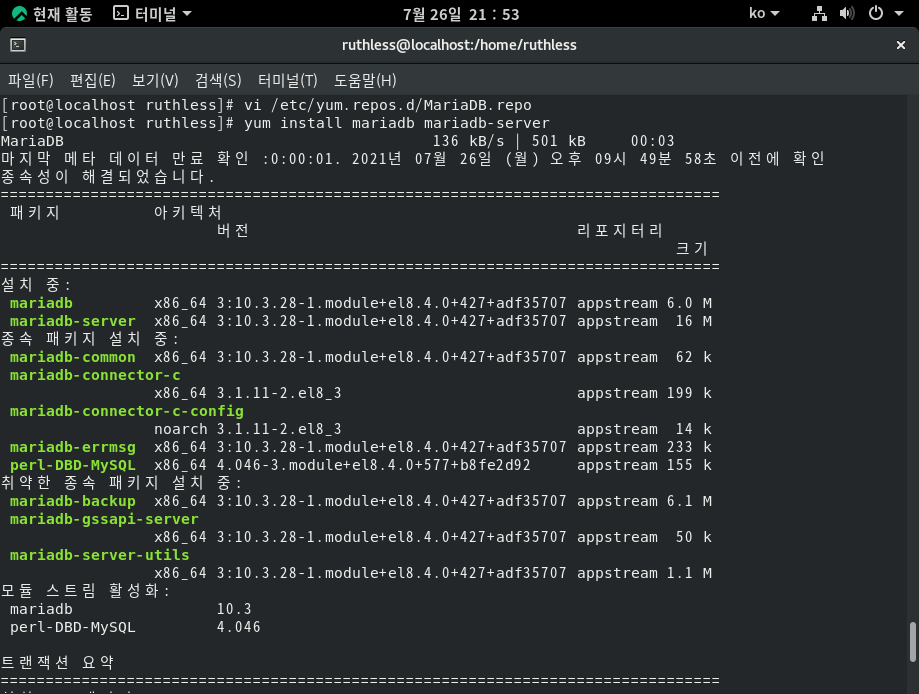Open the 파일(F) menu

click(x=30, y=80)
